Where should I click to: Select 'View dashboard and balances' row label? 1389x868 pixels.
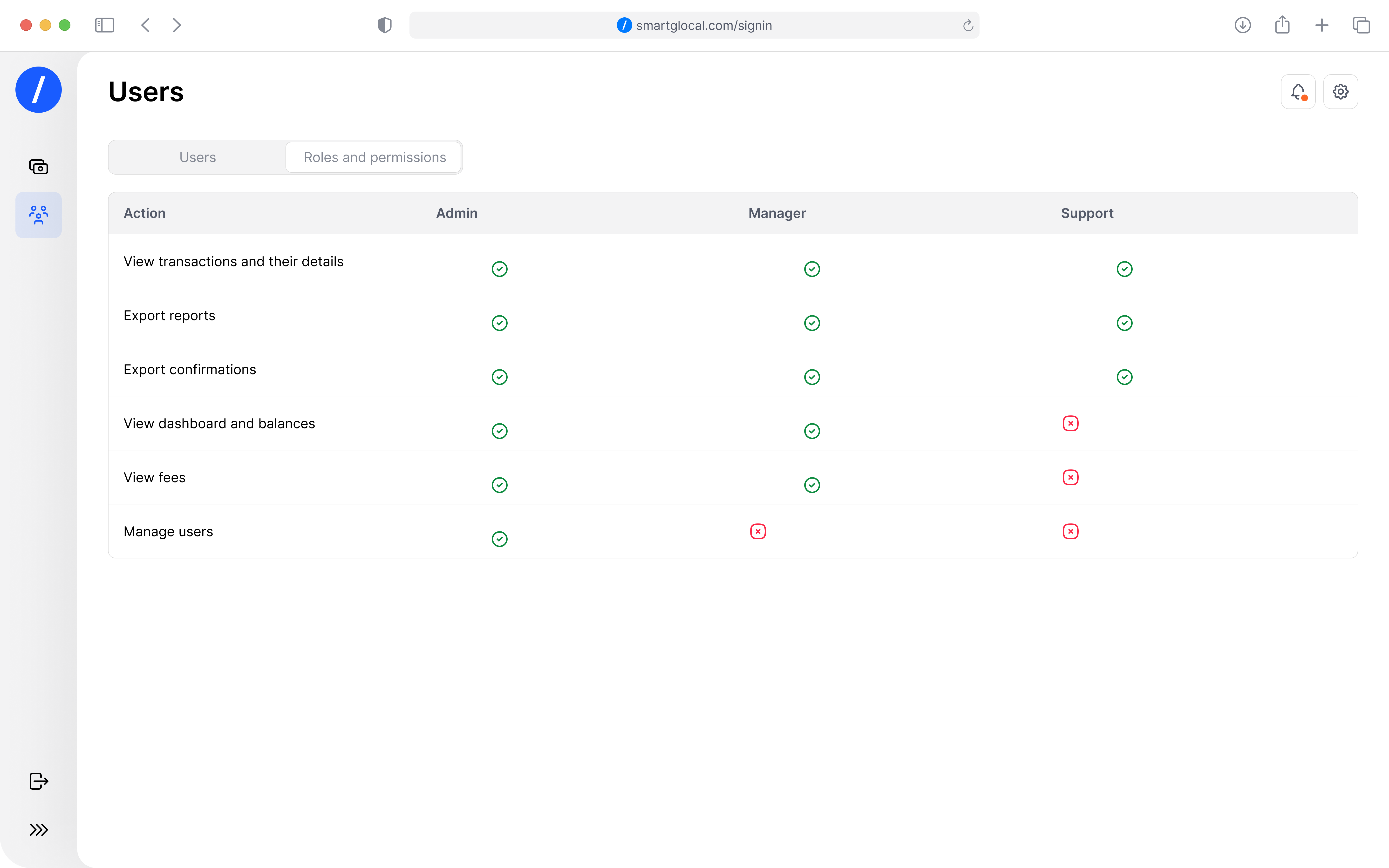click(219, 424)
